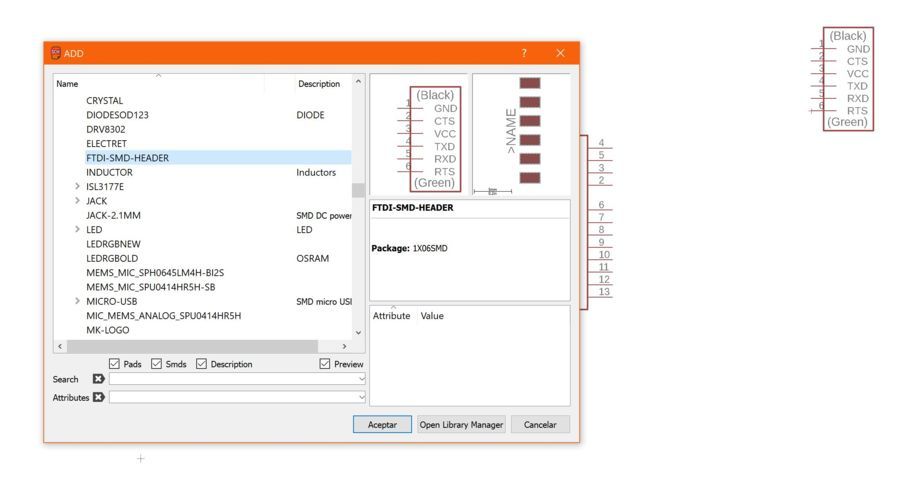Expand the ISL3177E tree item

[77, 187]
